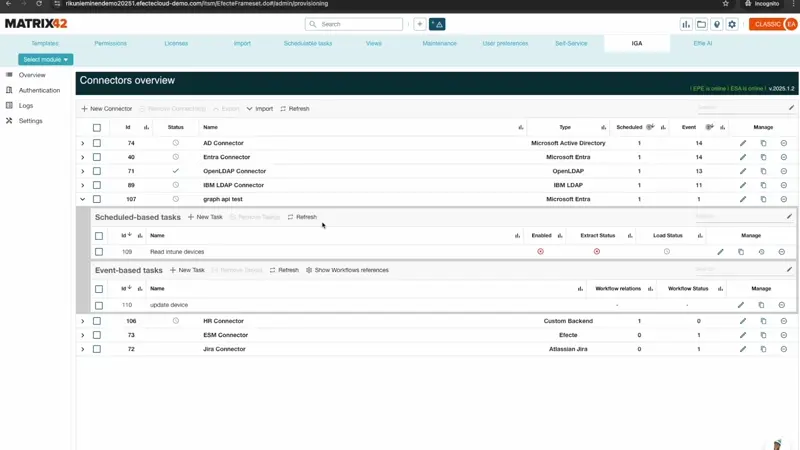This screenshot has width=800, height=450.
Task: Click the location pin icon in header
Action: tap(717, 24)
